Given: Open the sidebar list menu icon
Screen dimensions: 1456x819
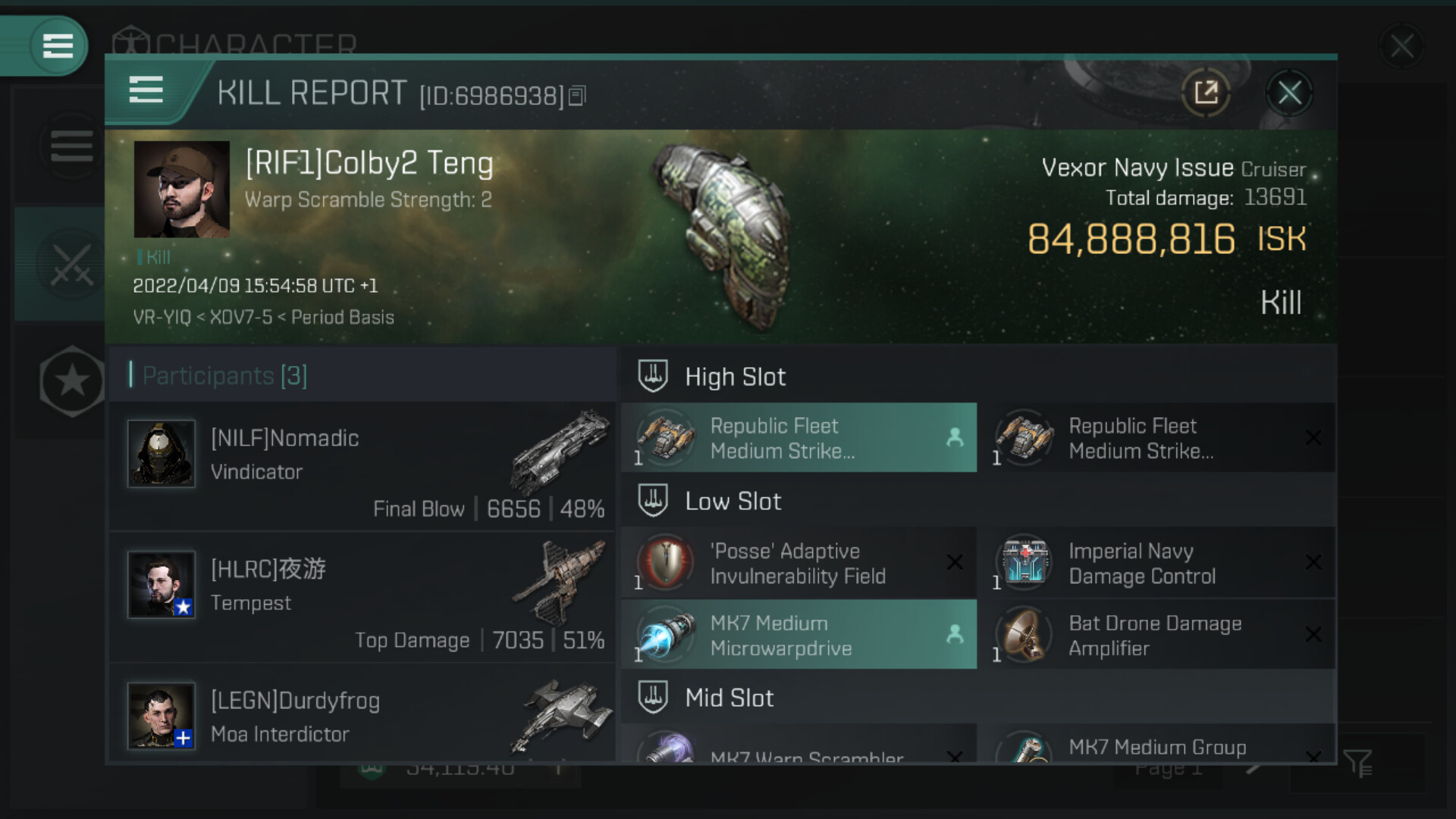Looking at the screenshot, I should (71, 146).
